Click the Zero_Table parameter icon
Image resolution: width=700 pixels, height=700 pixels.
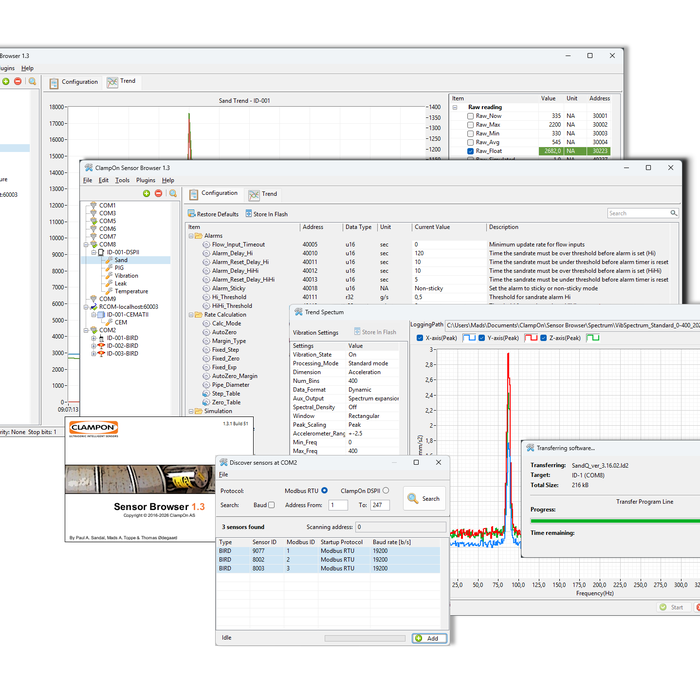[x=206, y=402]
